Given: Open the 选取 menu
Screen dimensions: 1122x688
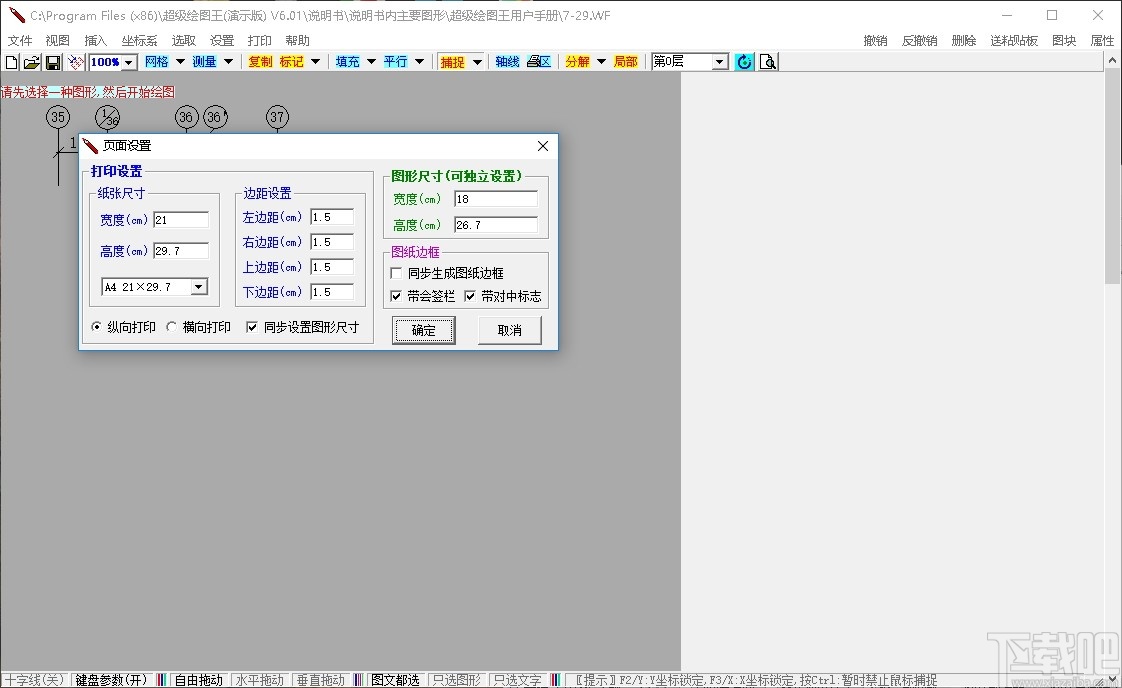Looking at the screenshot, I should point(184,41).
